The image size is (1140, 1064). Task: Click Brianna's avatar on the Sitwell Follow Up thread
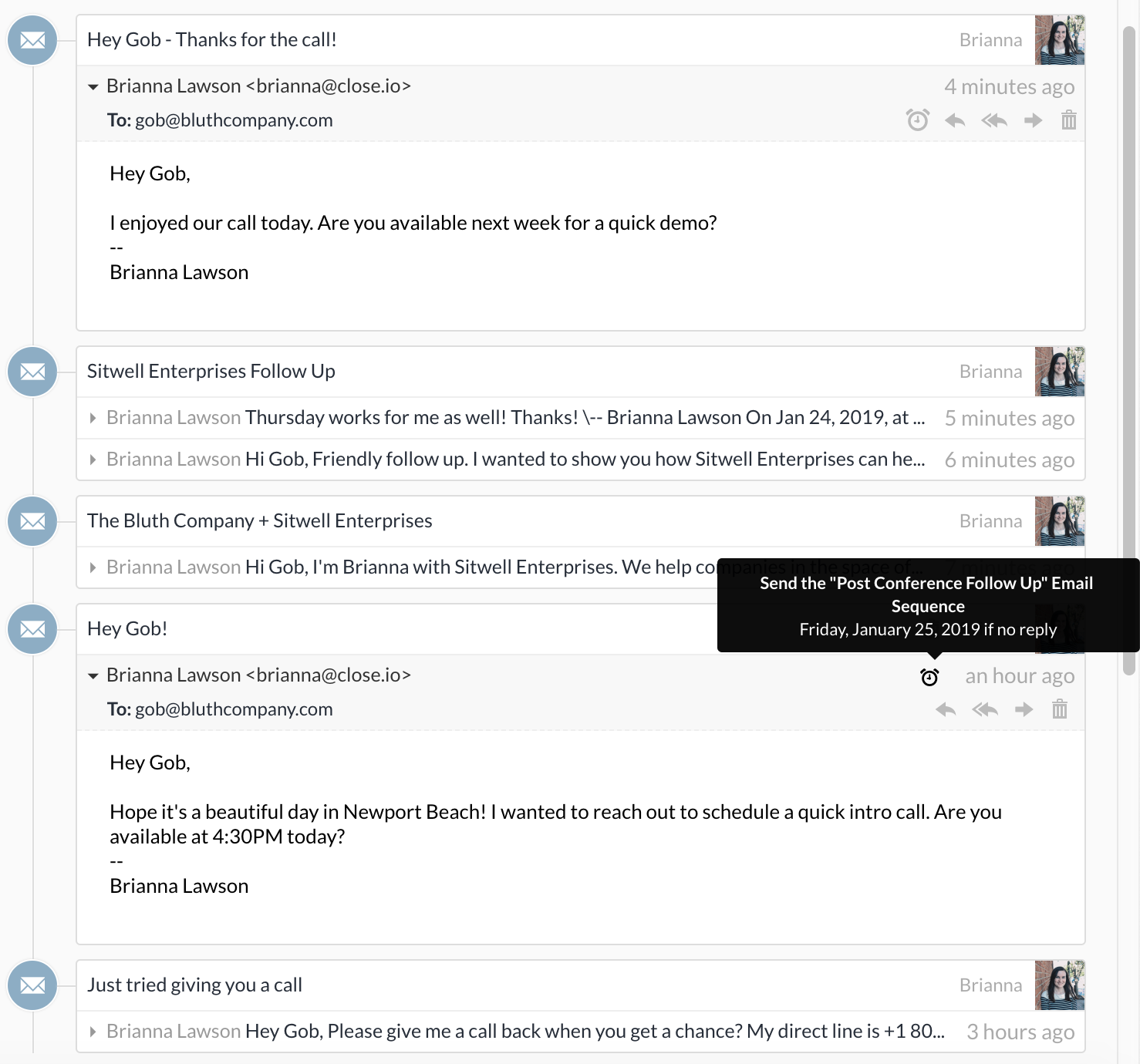pyautogui.click(x=1059, y=372)
